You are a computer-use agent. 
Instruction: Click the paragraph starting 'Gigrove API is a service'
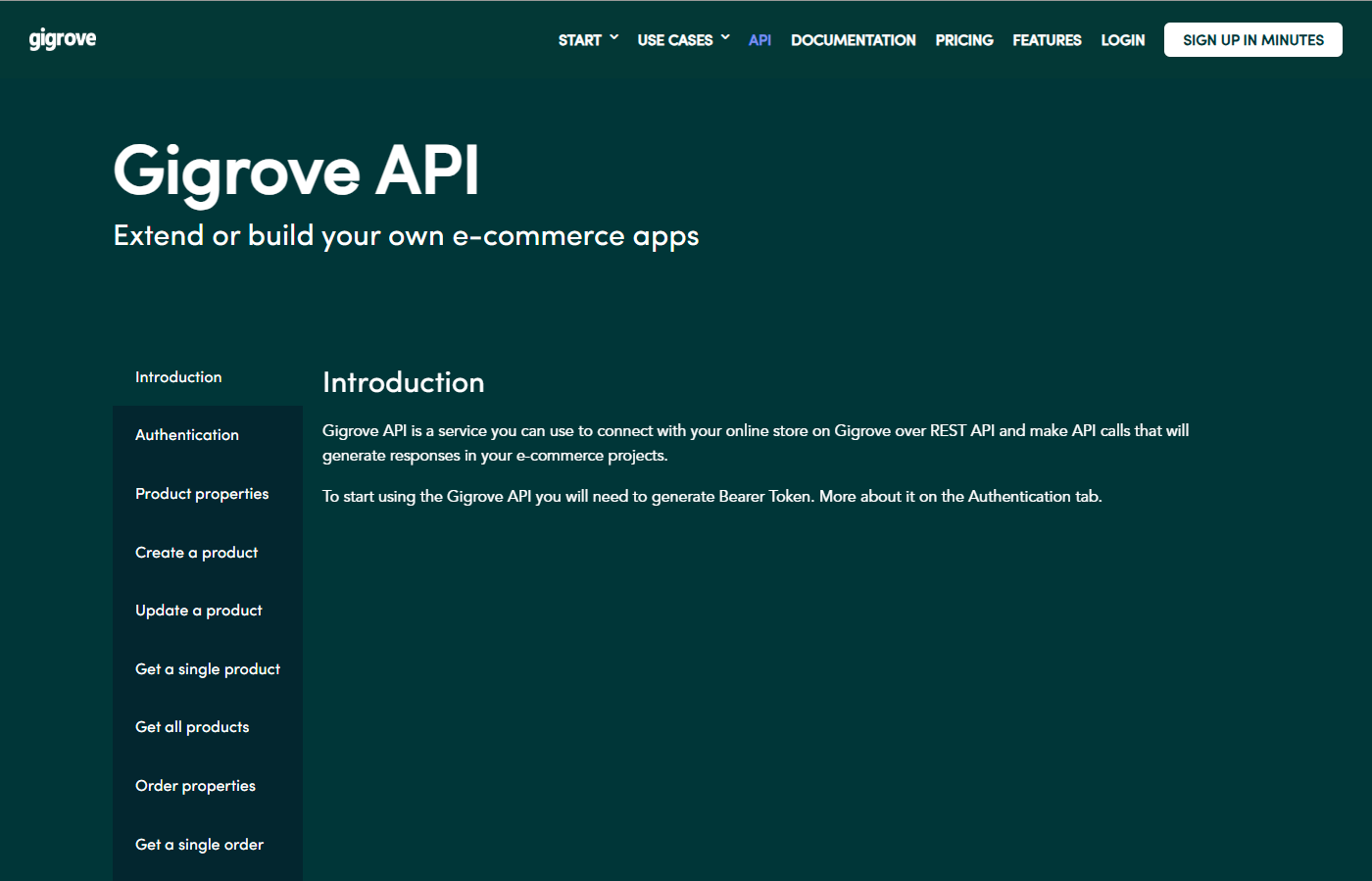pos(756,443)
